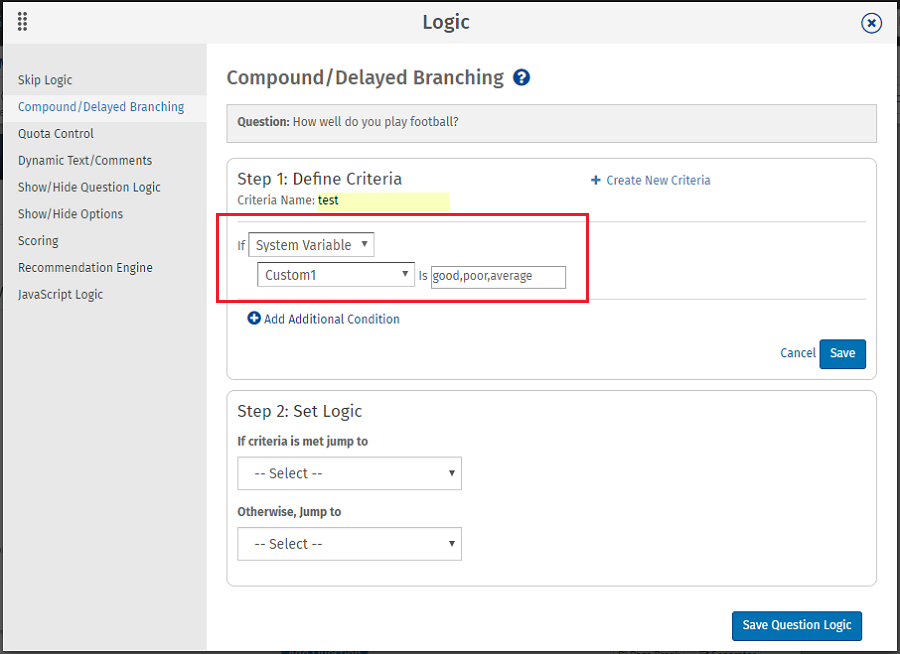Open the Recommendation Engine section

[x=85, y=268]
